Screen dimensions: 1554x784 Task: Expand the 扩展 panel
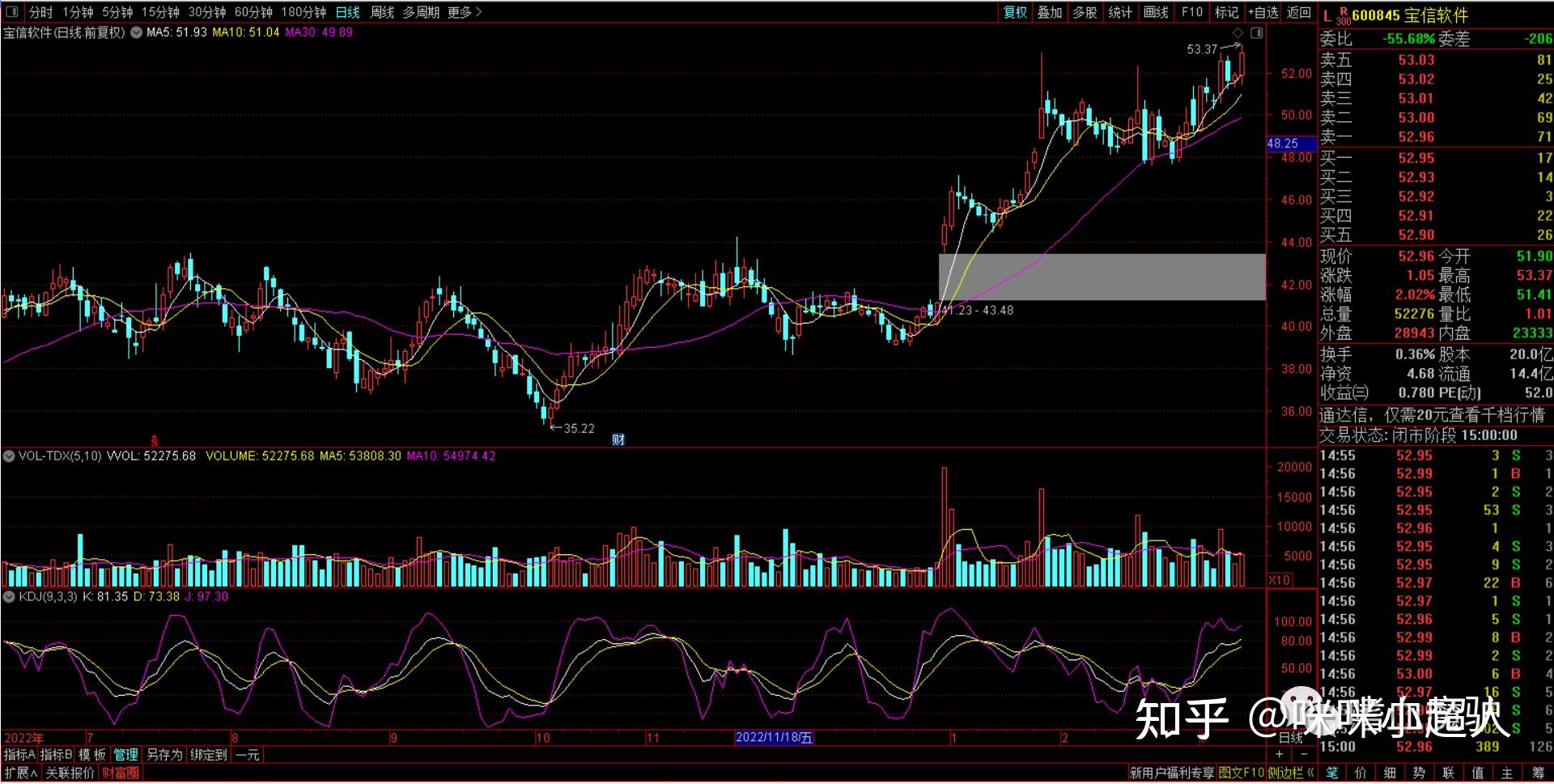click(20, 773)
